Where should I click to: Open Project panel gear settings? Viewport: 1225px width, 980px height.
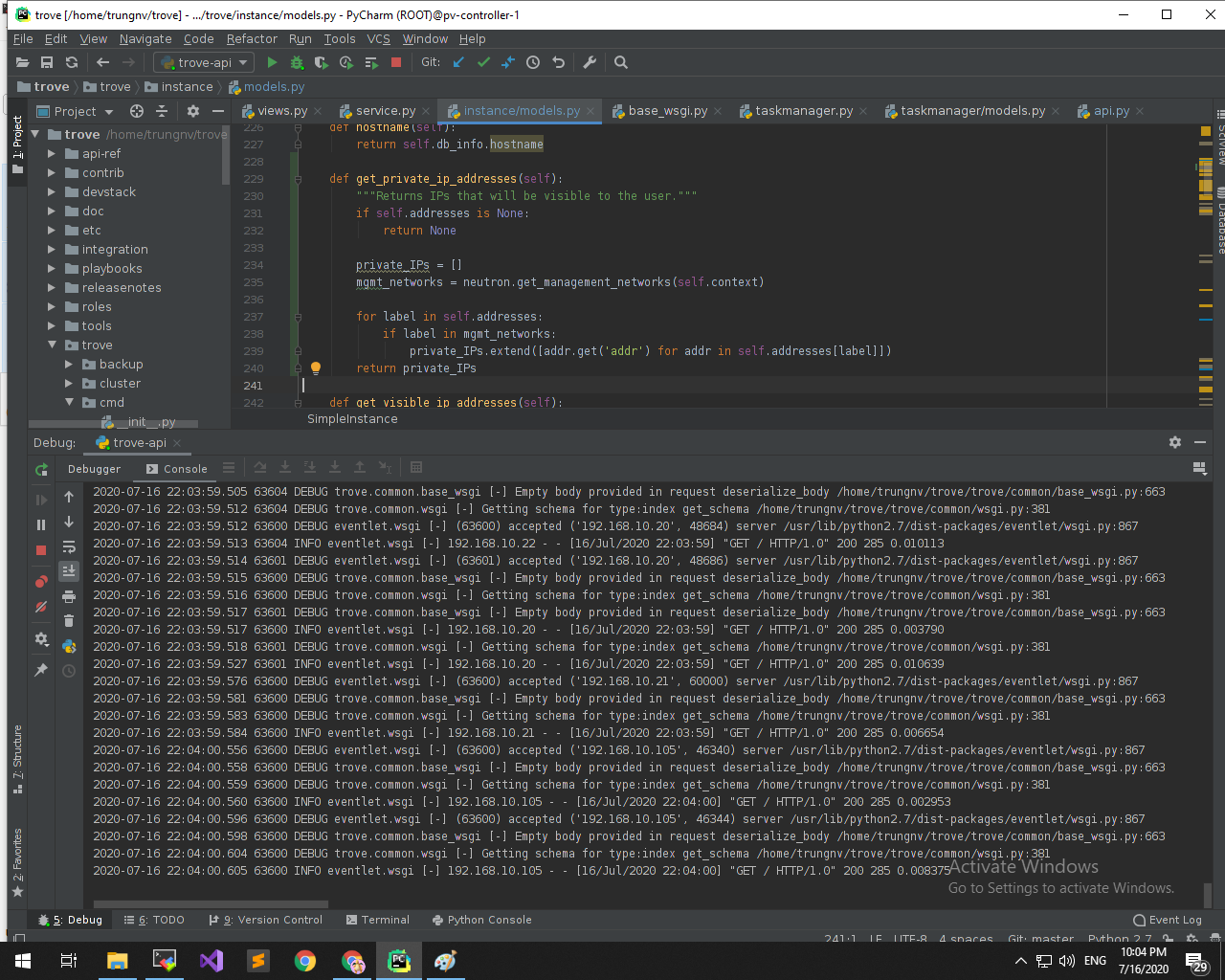coord(193,111)
